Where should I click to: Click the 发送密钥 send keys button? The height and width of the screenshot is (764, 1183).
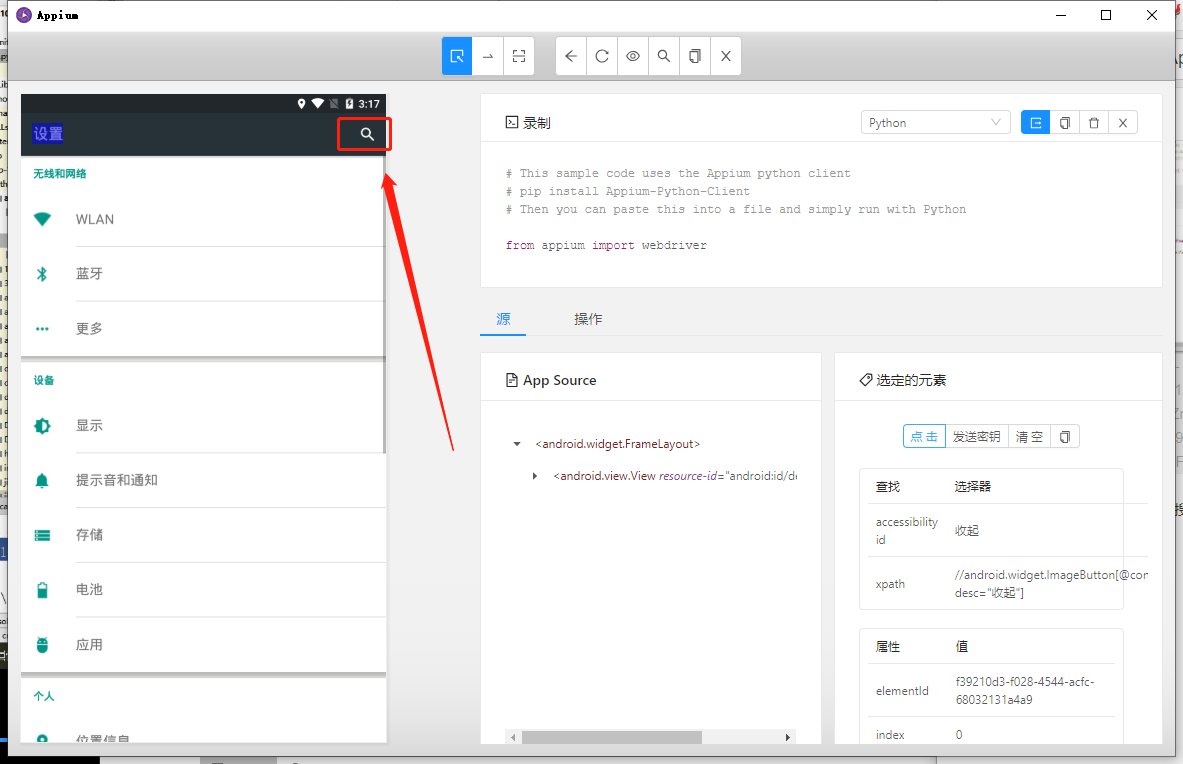[x=976, y=437]
